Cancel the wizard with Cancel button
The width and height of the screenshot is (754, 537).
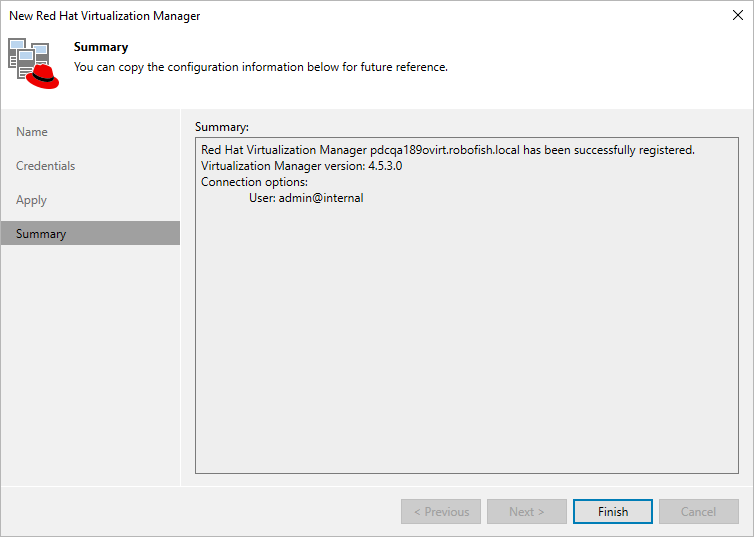tap(698, 512)
